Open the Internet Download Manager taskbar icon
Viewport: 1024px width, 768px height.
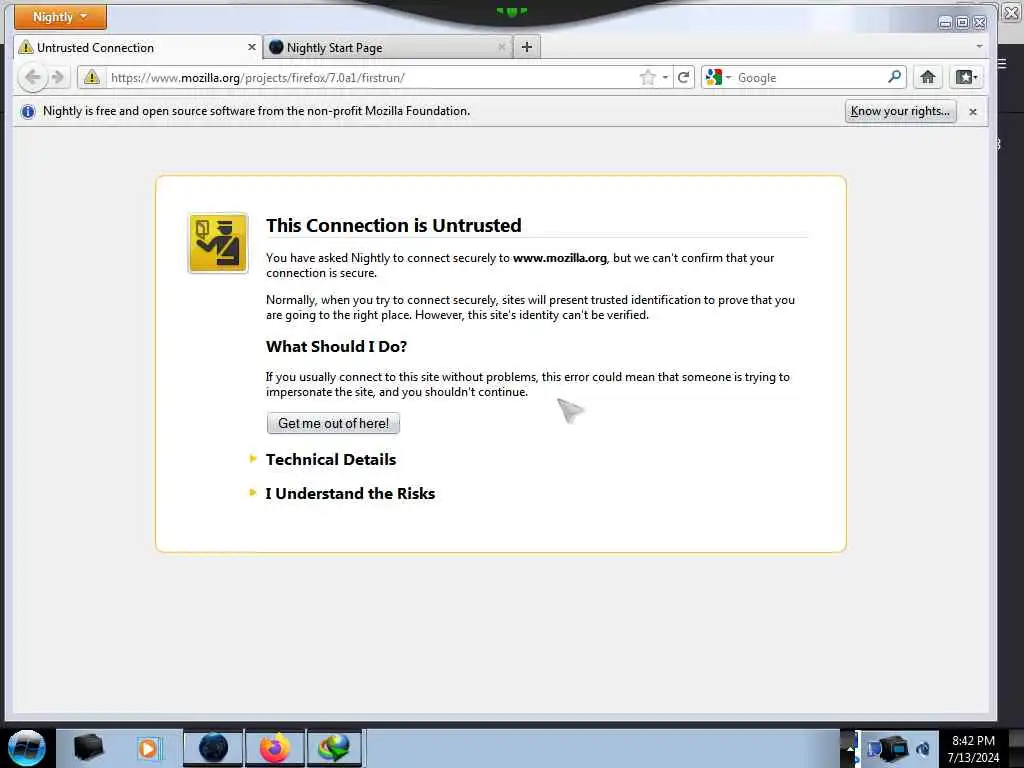point(334,748)
